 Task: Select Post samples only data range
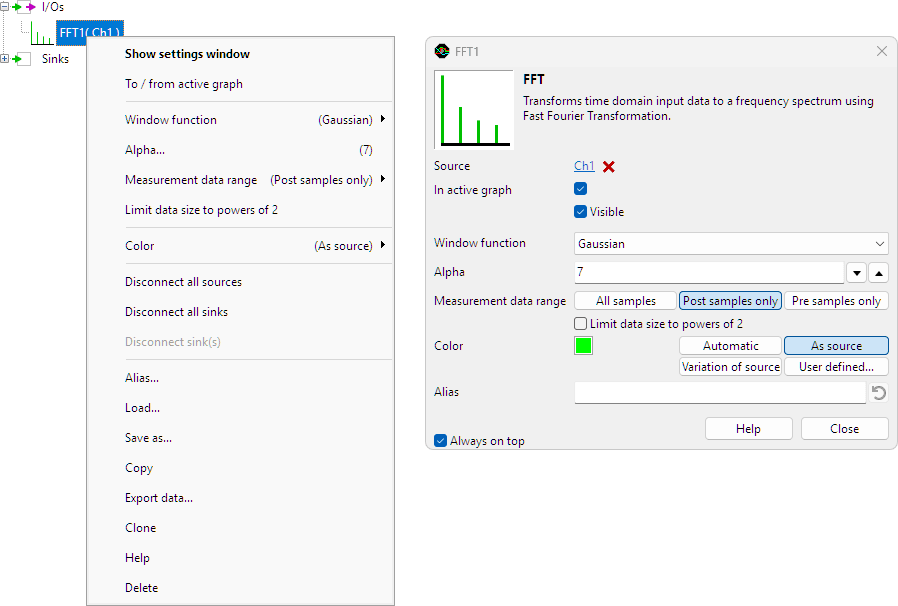(x=730, y=301)
